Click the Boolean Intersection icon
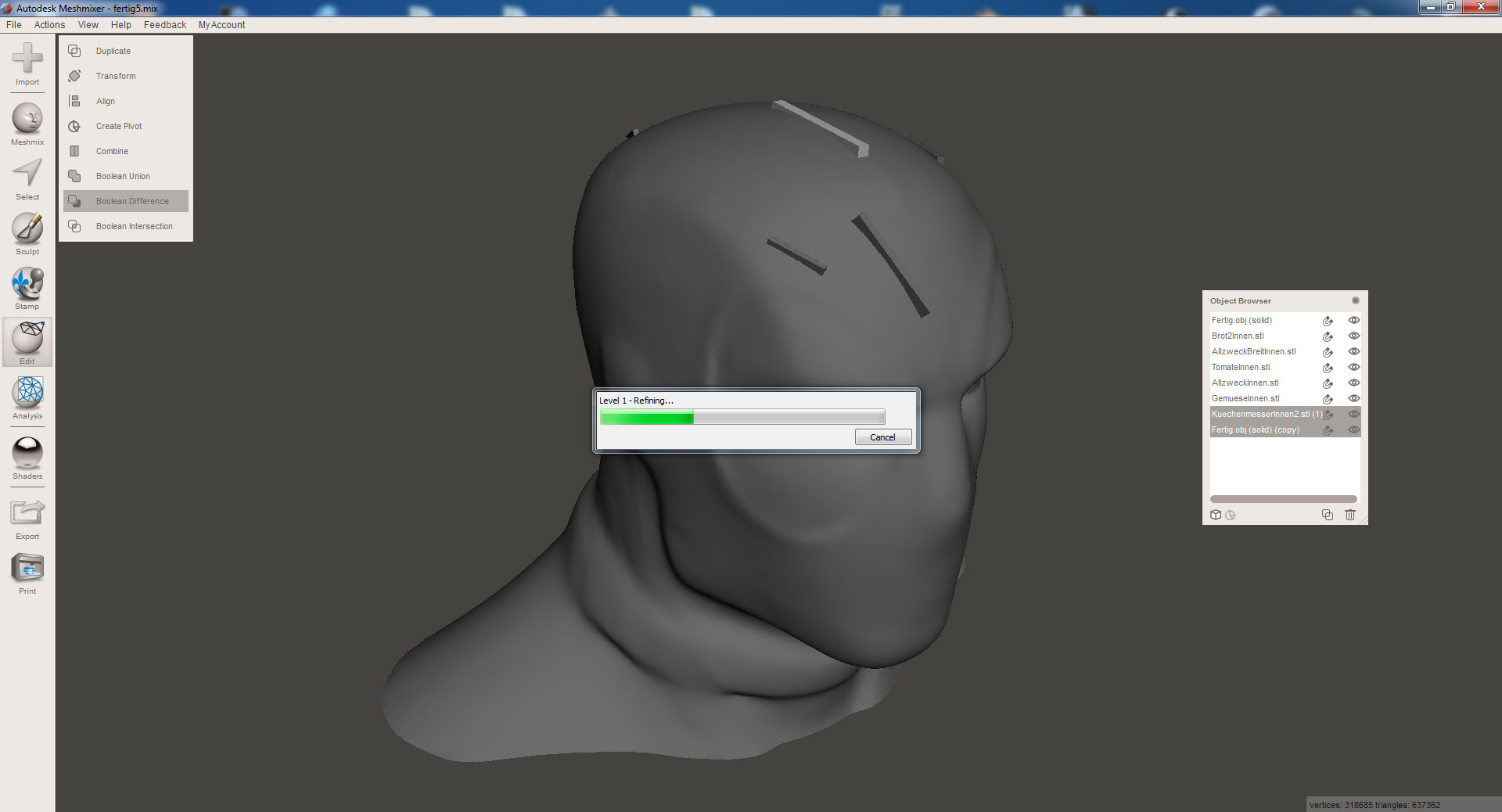 click(74, 226)
